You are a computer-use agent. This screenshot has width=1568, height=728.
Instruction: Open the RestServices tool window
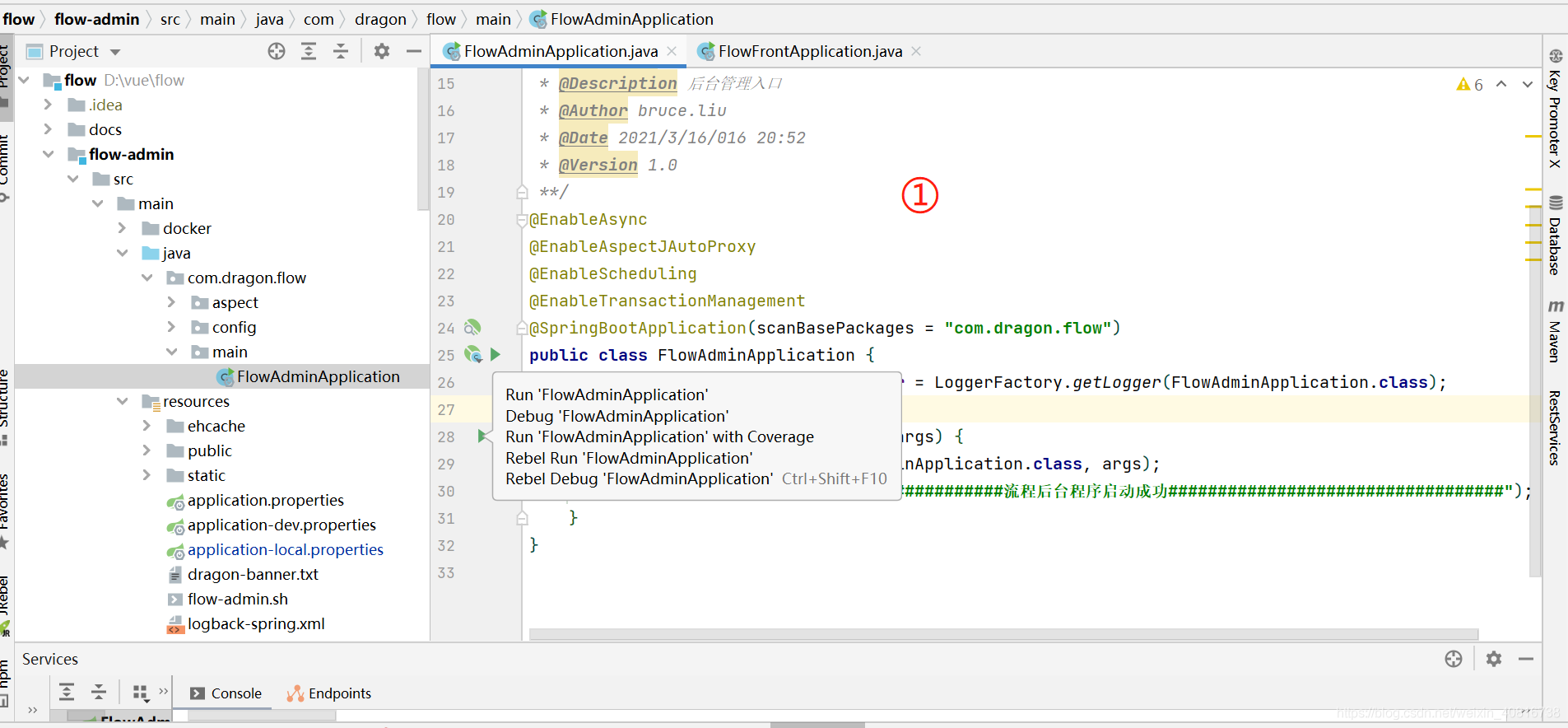[1555, 428]
